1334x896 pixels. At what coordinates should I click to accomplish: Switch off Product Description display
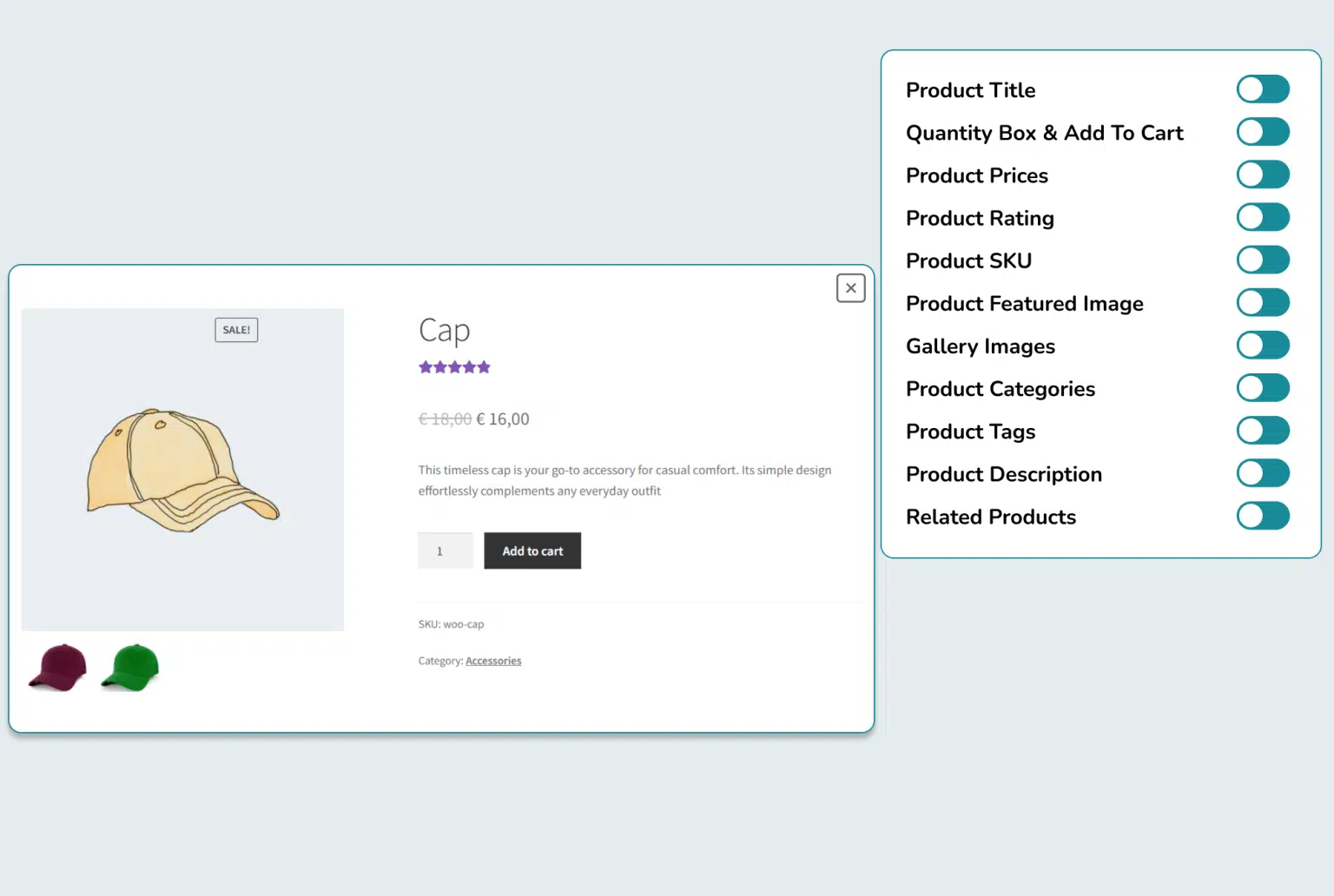1262,473
